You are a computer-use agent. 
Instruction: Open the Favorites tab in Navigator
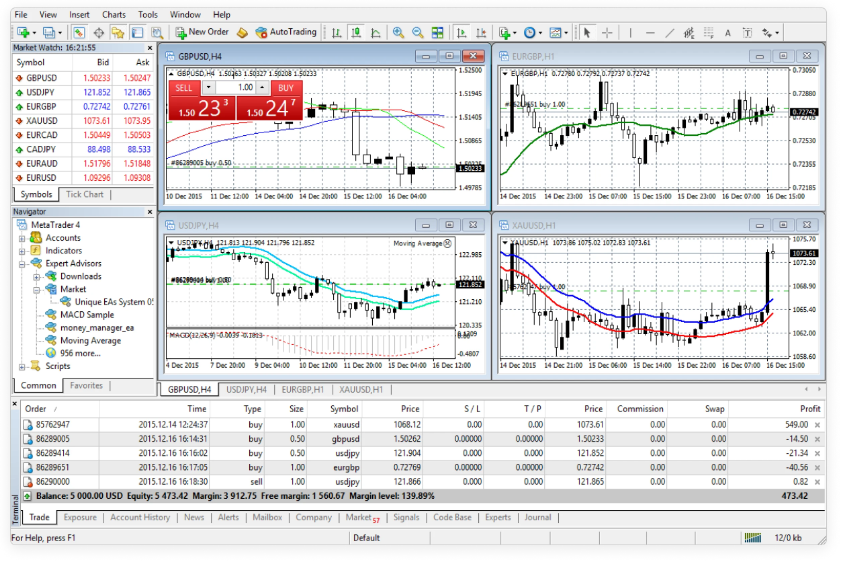coord(86,386)
